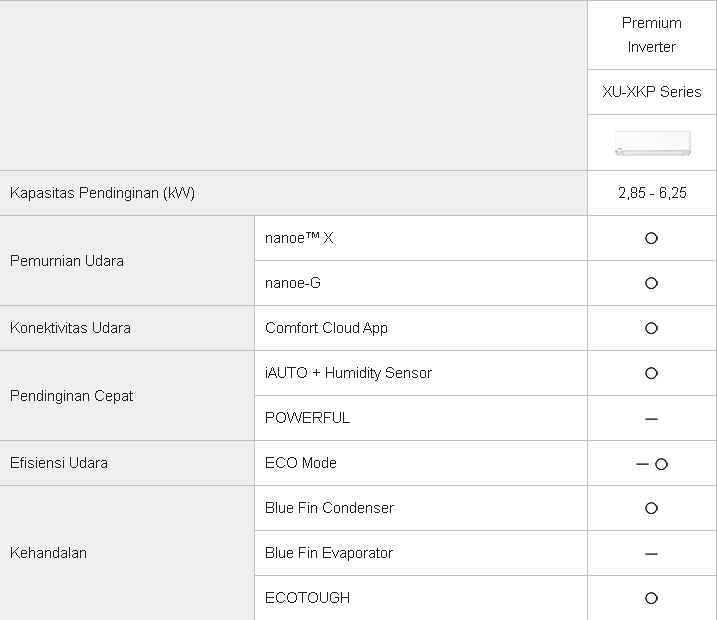The image size is (717, 620).
Task: Click the circle mark in the ECOTOUGH row
Action: [x=651, y=598]
